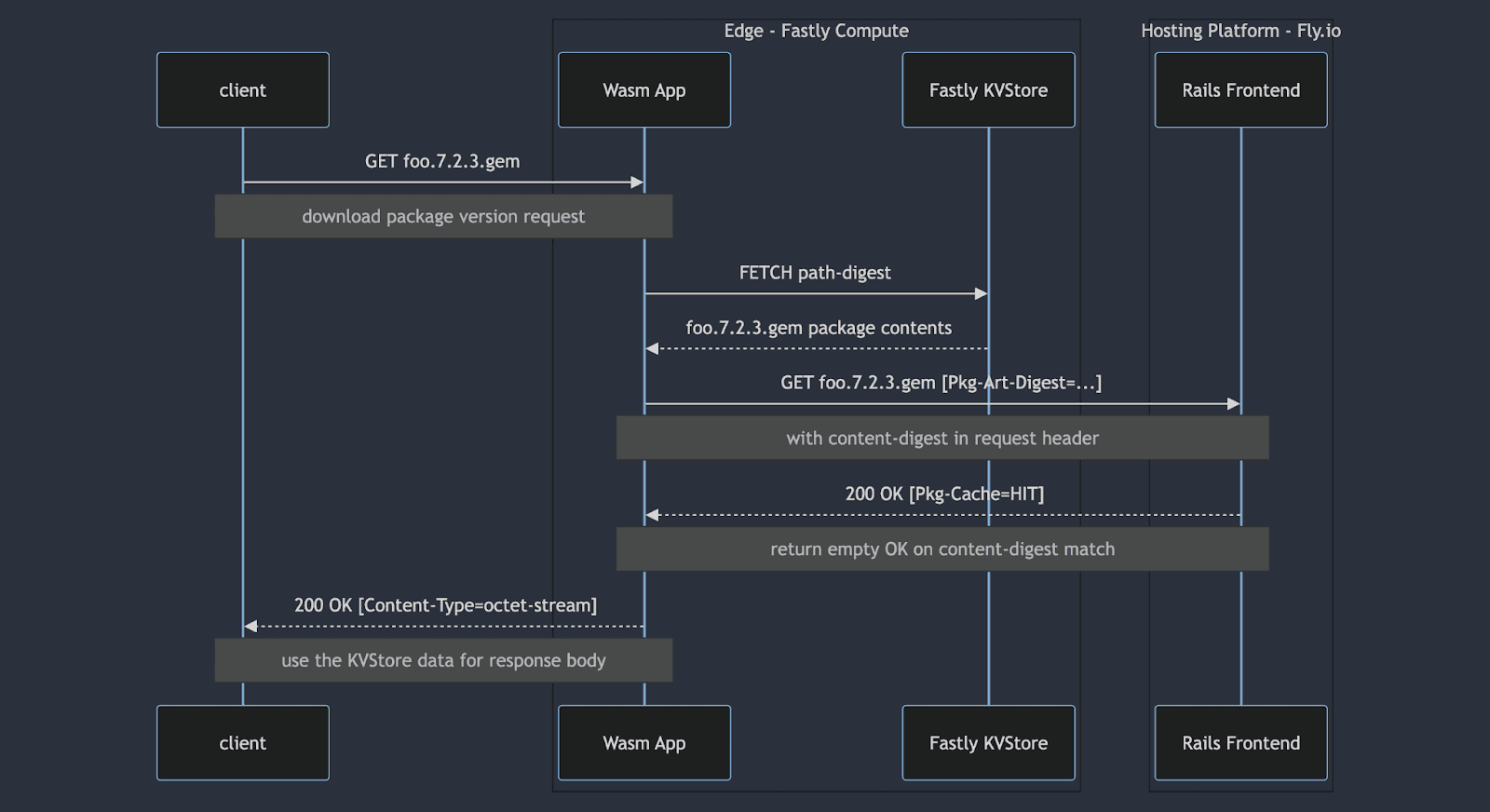Click the Content-Type=octet-stream response label
1490x812 pixels.
click(445, 605)
